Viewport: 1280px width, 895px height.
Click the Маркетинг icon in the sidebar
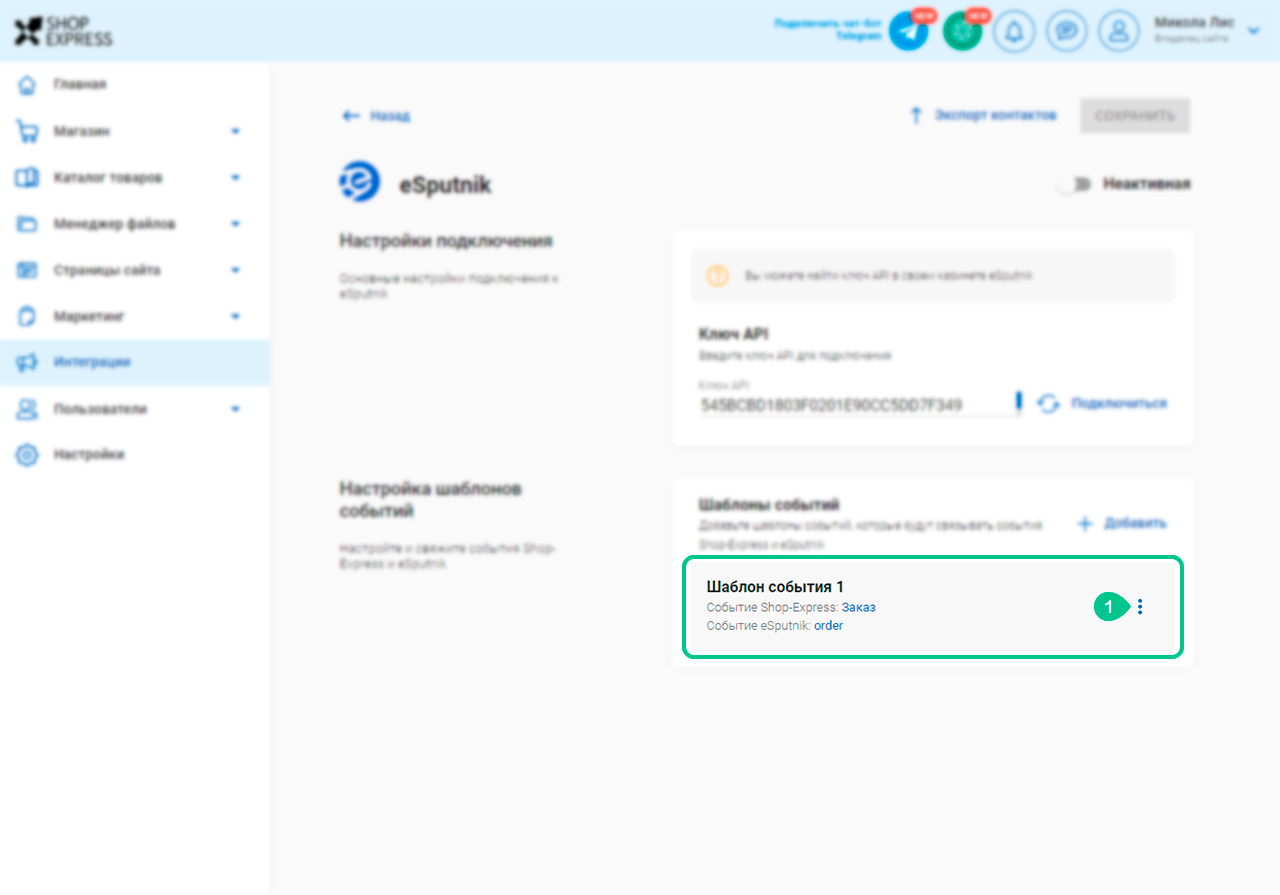pyautogui.click(x=27, y=317)
